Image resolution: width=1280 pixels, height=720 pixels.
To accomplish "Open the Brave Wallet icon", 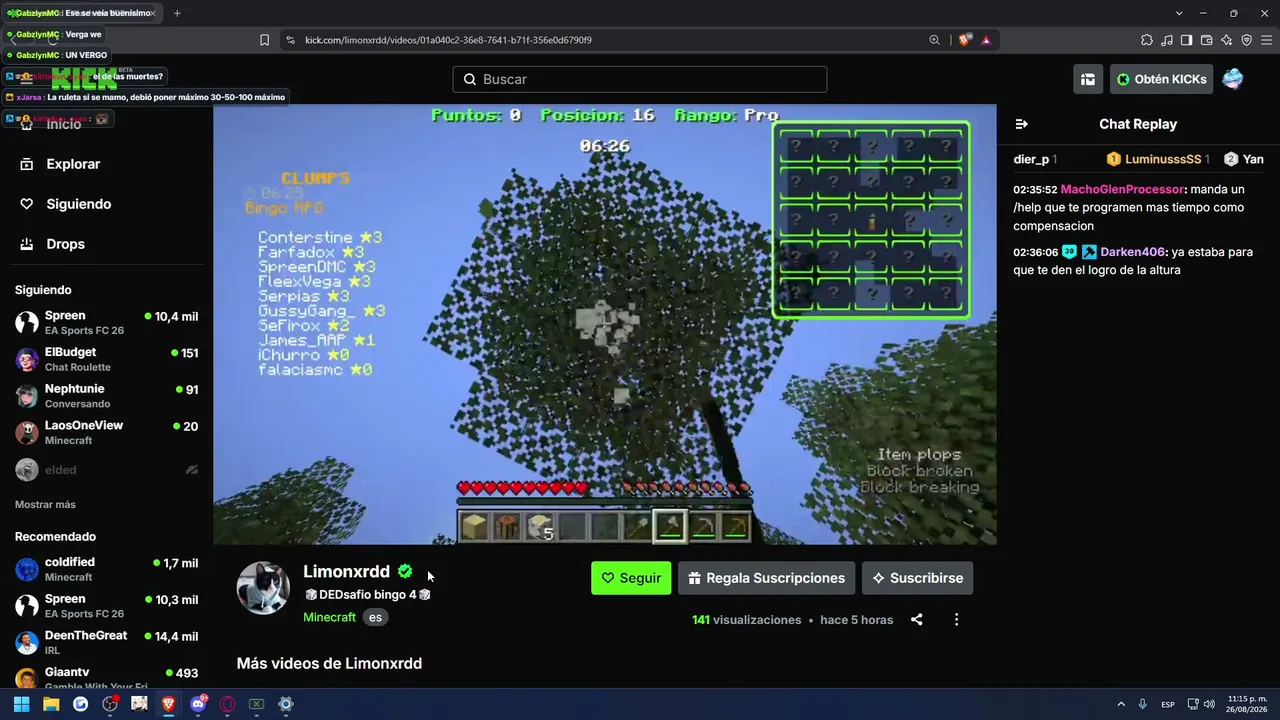I will point(1207,40).
